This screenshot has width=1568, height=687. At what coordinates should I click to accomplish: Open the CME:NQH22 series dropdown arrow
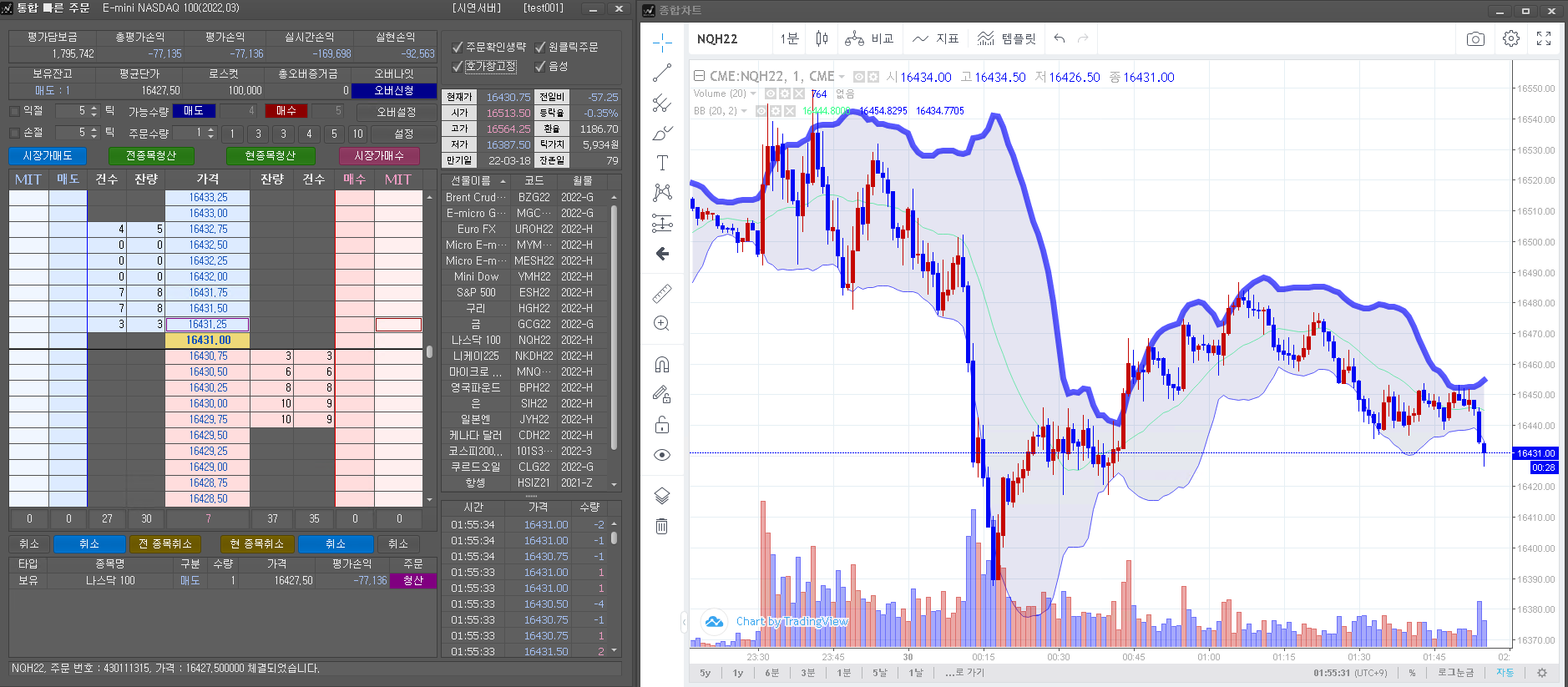(x=842, y=77)
